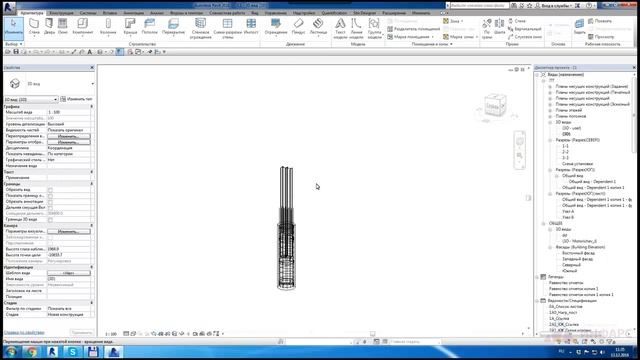Select the Текст модели (Model text) tool

click(x=340, y=28)
